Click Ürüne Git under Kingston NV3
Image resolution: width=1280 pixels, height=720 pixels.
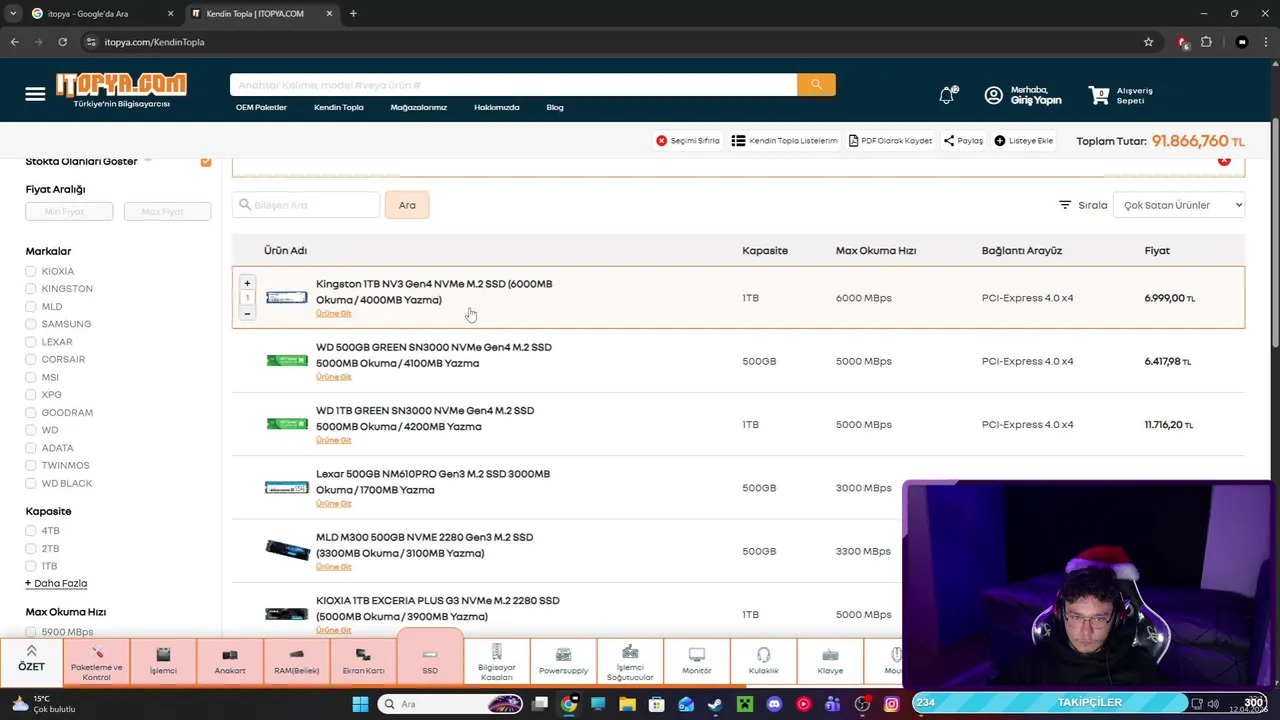click(334, 314)
